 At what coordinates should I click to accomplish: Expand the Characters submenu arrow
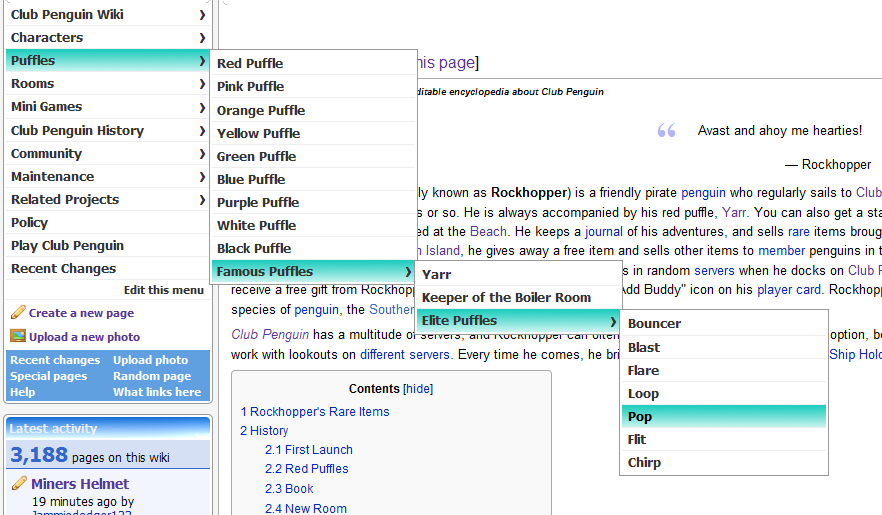[202, 38]
